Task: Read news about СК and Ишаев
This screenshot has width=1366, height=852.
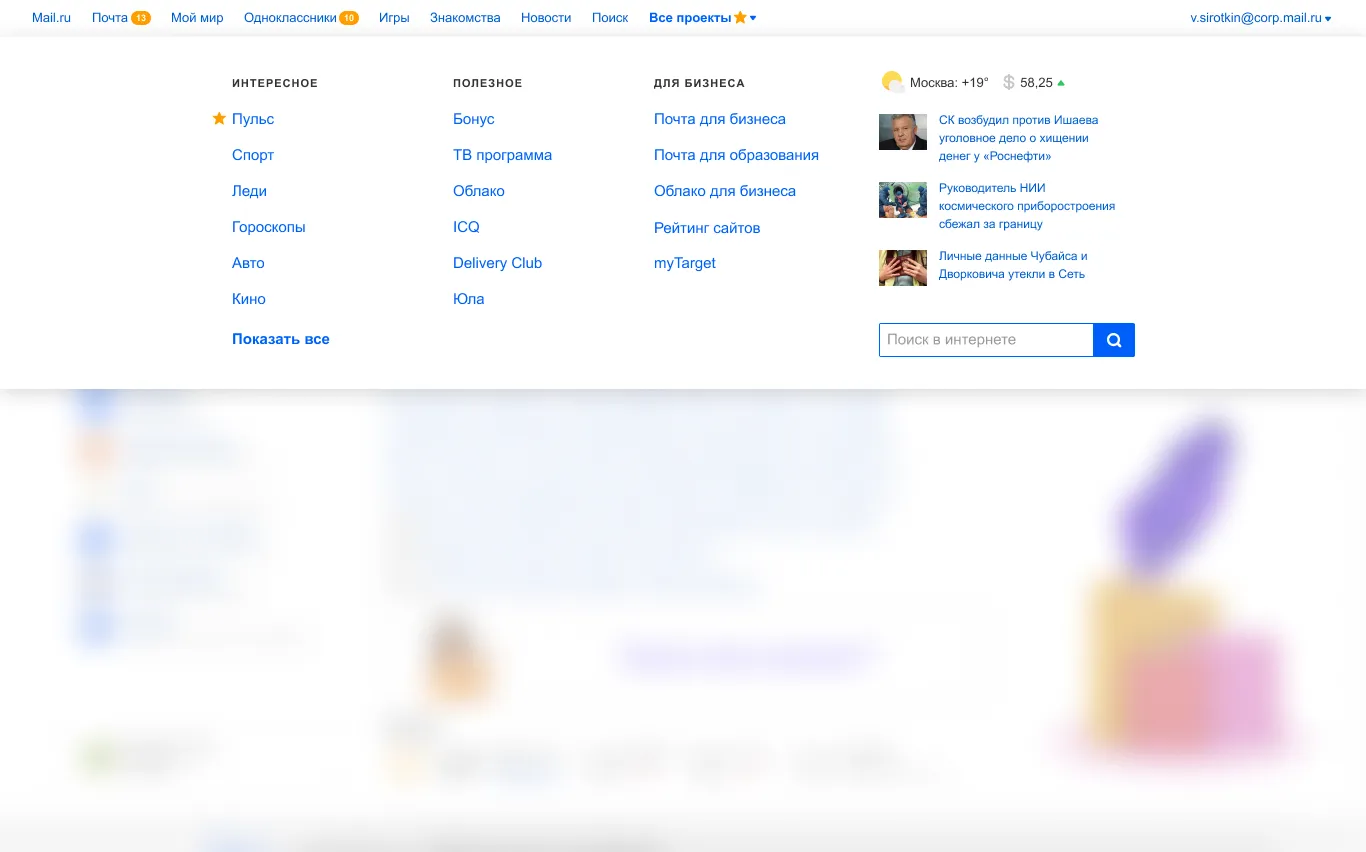Action: pyautogui.click(x=1018, y=138)
